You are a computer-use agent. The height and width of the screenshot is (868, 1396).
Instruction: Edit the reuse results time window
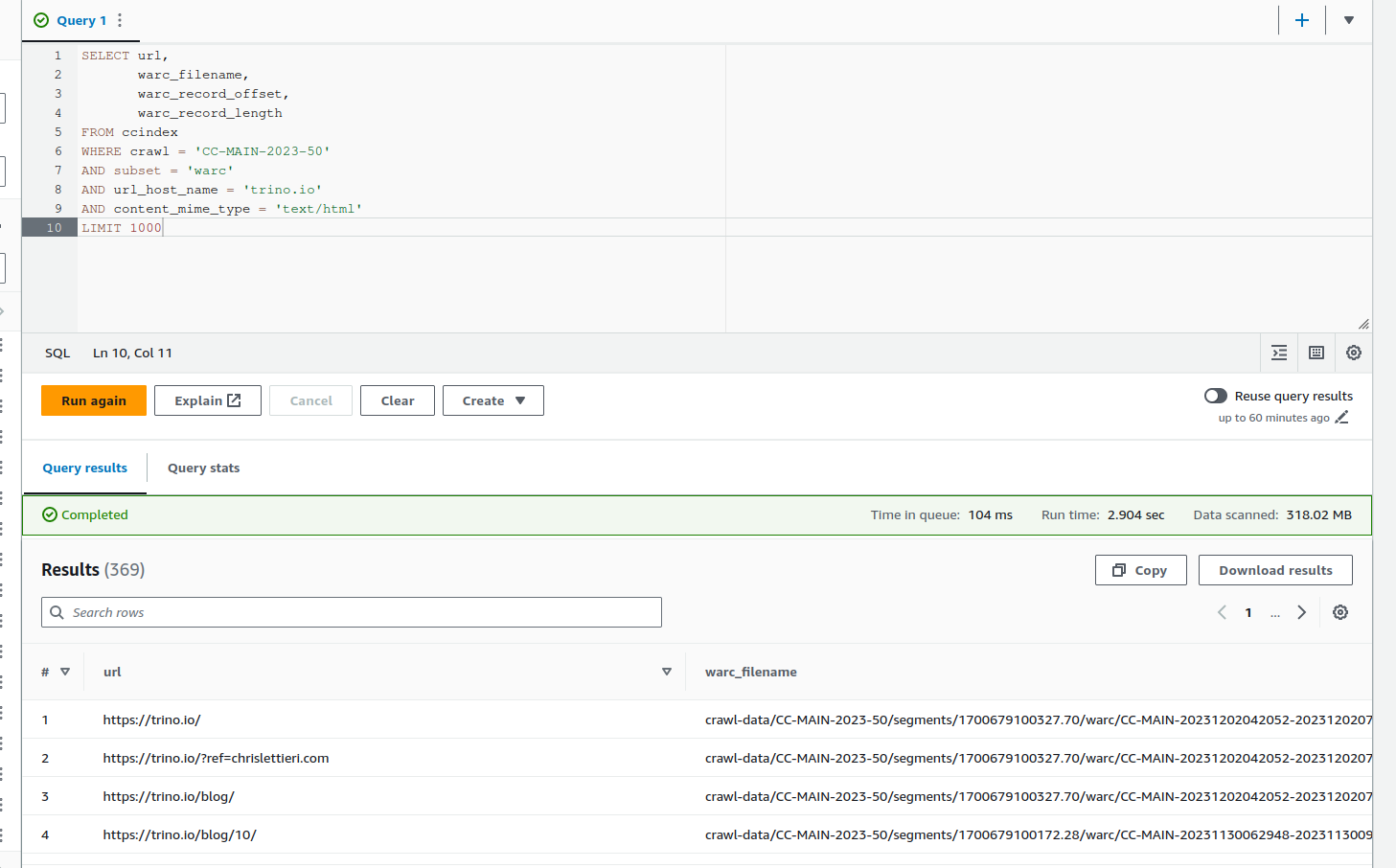click(1341, 417)
